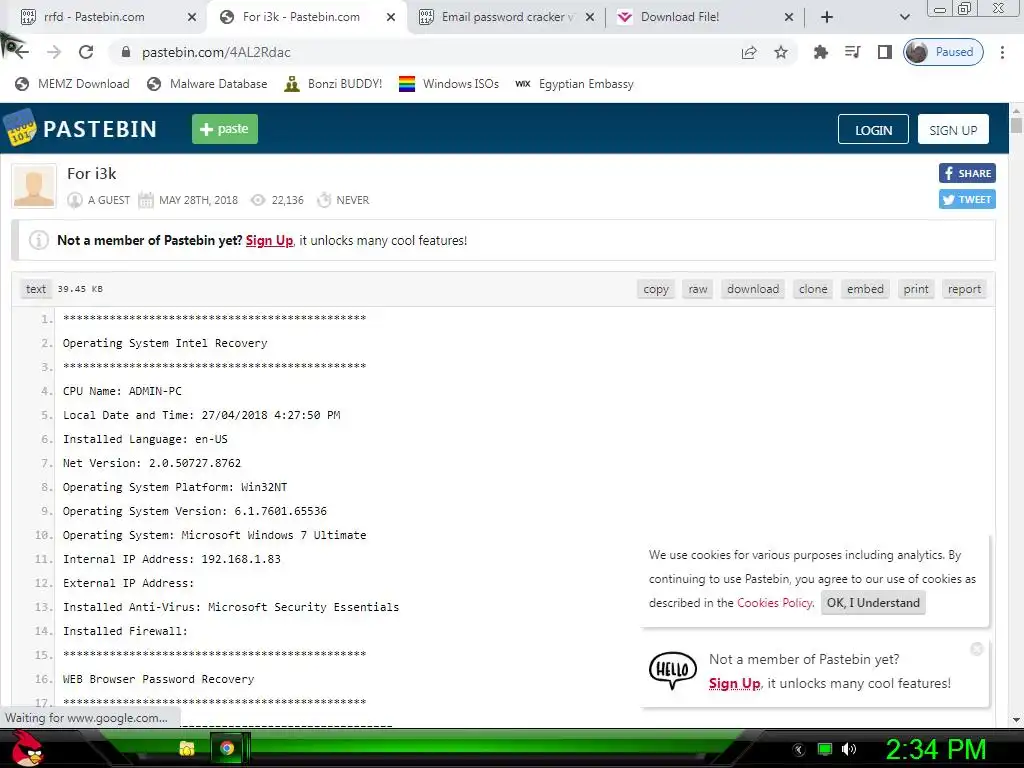
Task: Open MEMZ Download bookmark
Action: click(x=72, y=84)
